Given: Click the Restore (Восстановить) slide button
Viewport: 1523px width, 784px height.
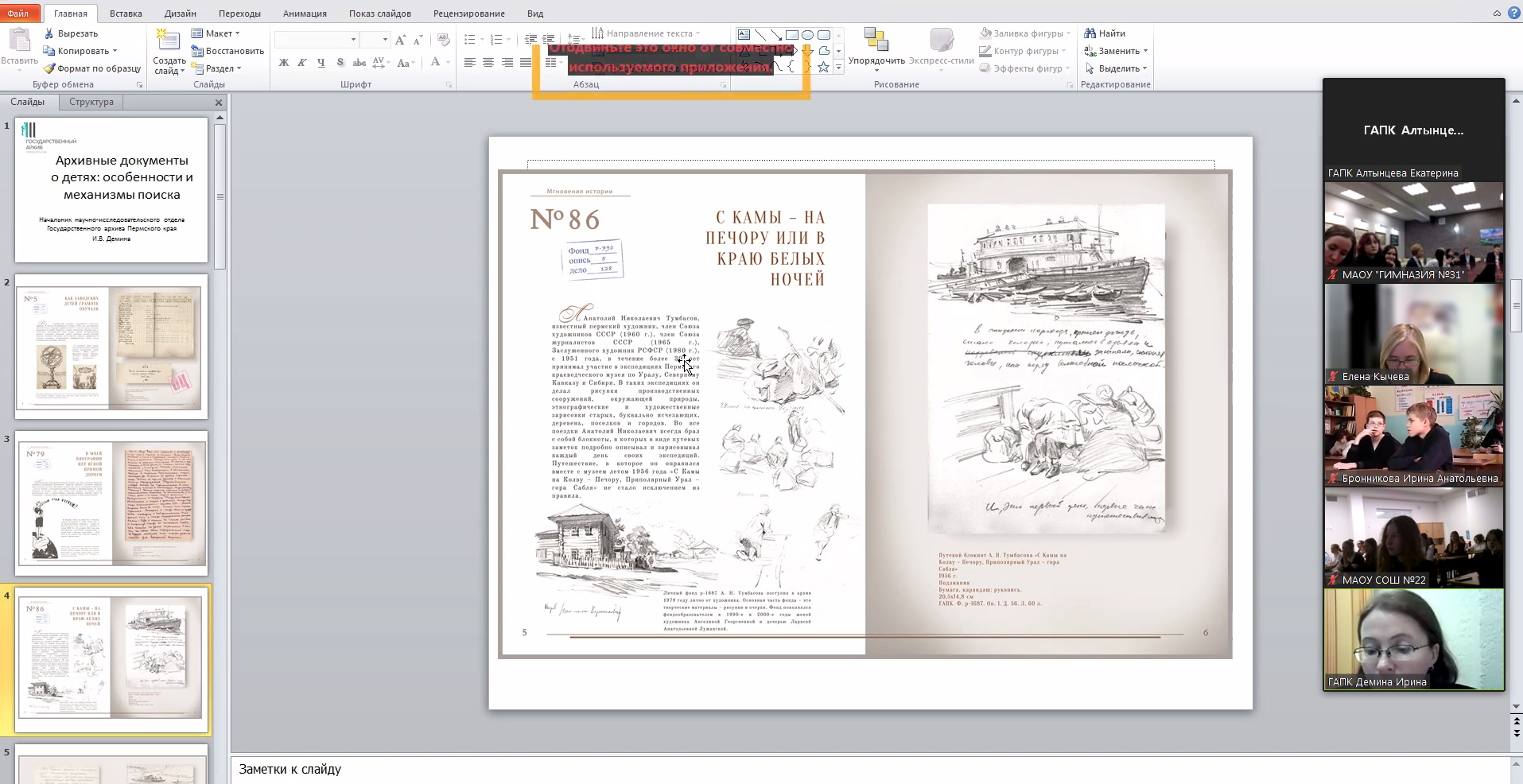Looking at the screenshot, I should (227, 51).
